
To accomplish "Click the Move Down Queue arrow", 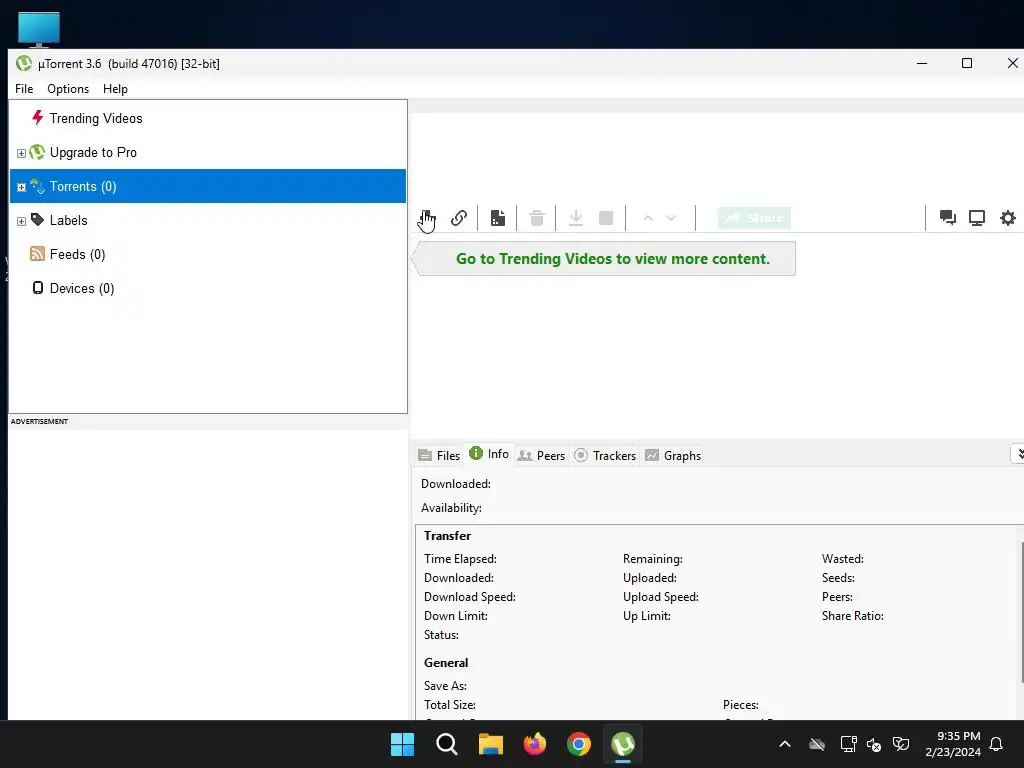I will click(x=671, y=218).
